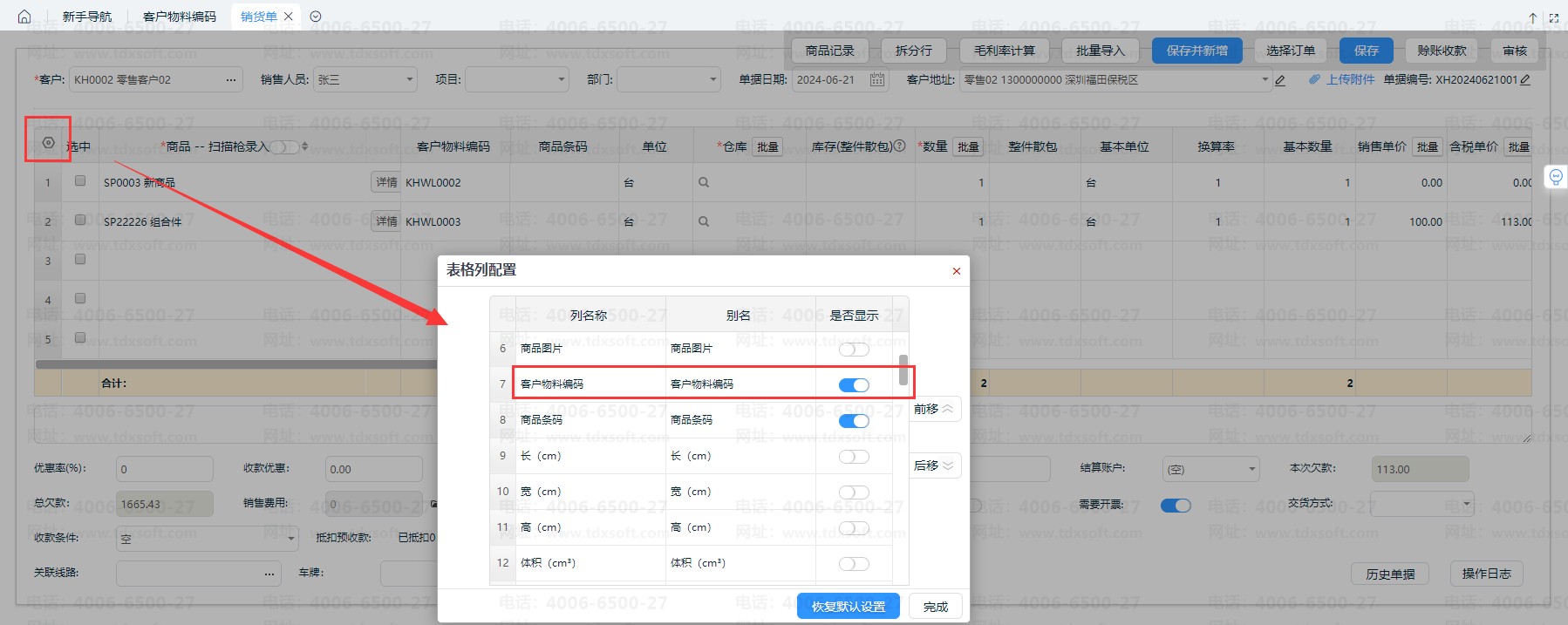Click edit pencil next to 客户地址
Viewport: 1568px width, 625px height.
[x=1280, y=80]
